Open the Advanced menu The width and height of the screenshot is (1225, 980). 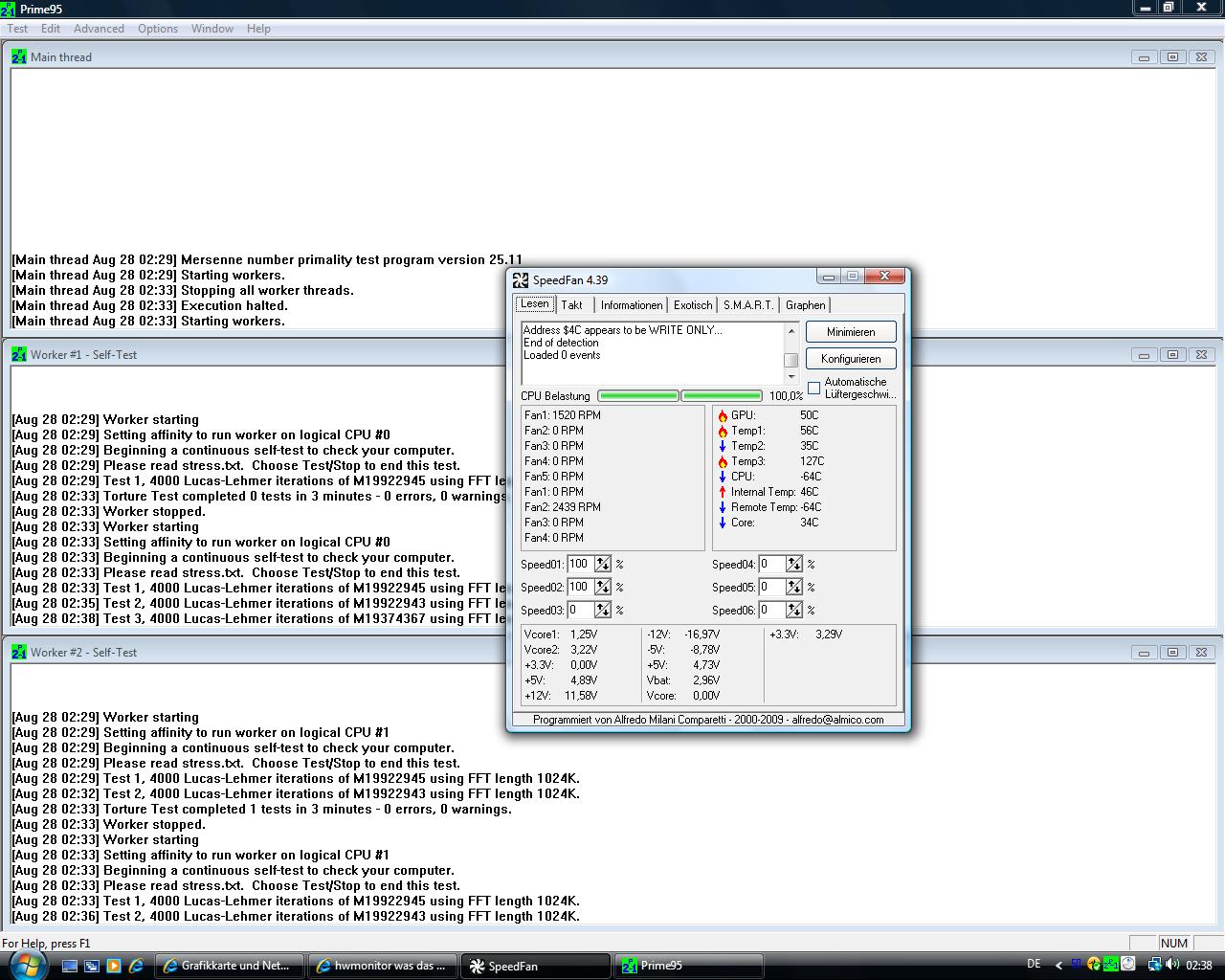(x=99, y=29)
